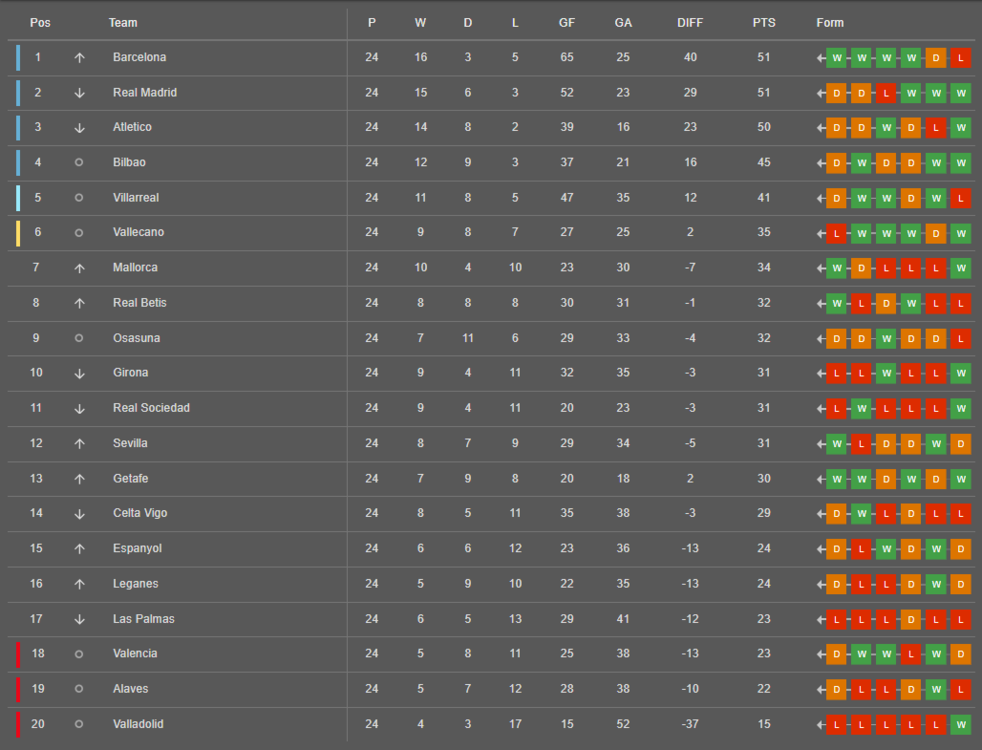Click the green W badge in Valladolid's form
The height and width of the screenshot is (750, 982).
[x=961, y=724]
